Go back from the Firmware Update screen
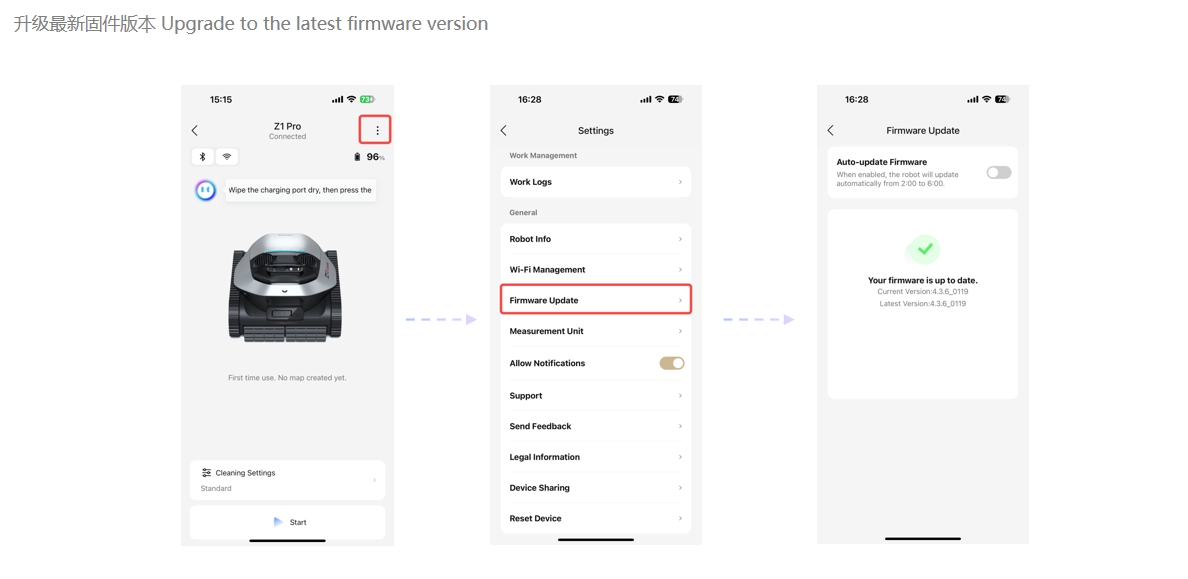This screenshot has height=579, width=1188. pos(830,130)
